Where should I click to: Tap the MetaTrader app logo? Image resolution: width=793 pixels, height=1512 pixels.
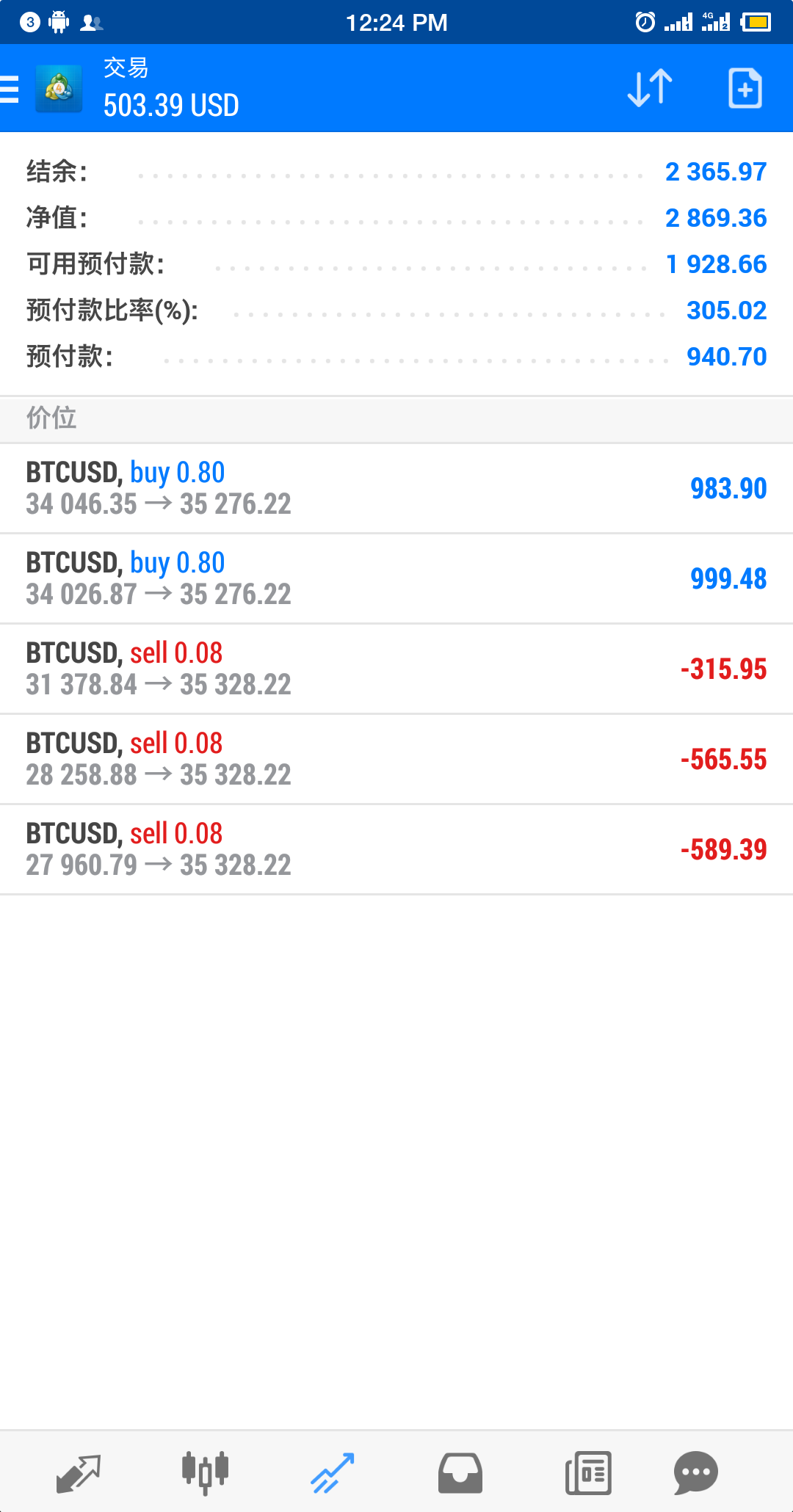[59, 89]
